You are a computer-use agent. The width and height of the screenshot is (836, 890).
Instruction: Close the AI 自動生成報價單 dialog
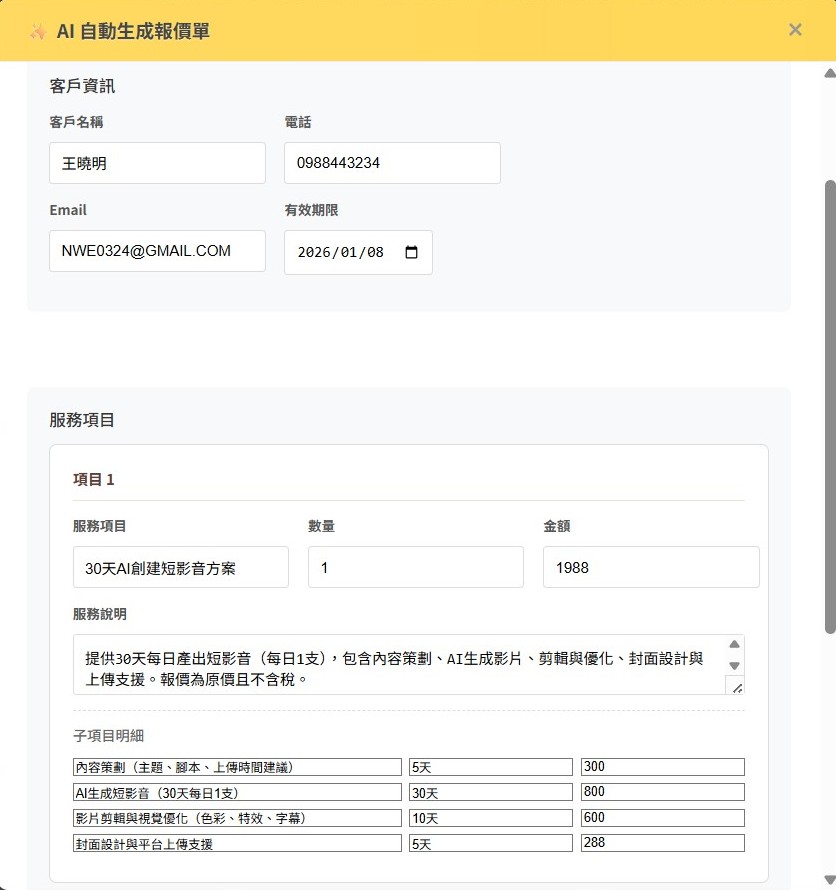pos(795,29)
